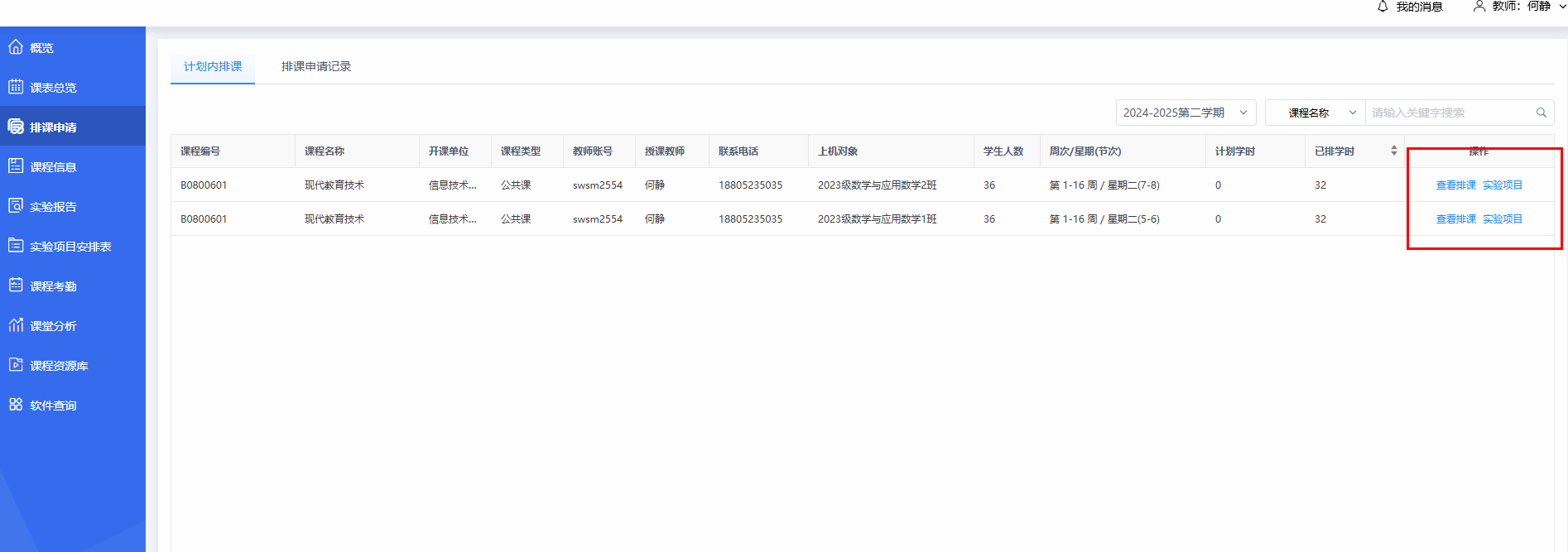Click 查看排课 for 数学2班 row
The height and width of the screenshot is (552, 1568).
tap(1455, 185)
